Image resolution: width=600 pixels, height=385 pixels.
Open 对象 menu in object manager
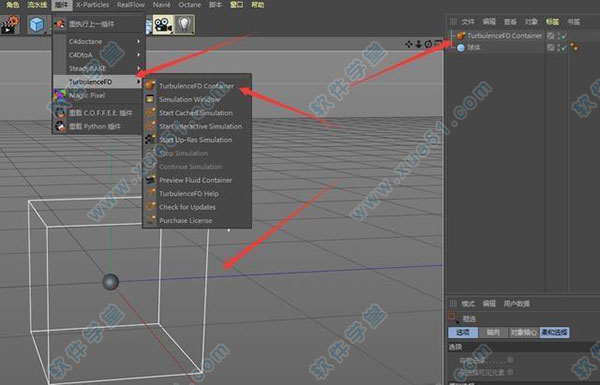531,22
